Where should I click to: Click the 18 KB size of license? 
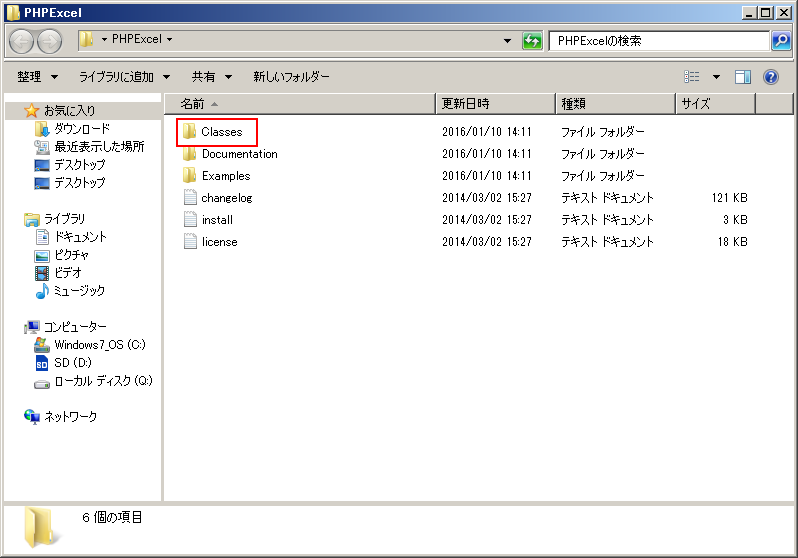(x=732, y=241)
